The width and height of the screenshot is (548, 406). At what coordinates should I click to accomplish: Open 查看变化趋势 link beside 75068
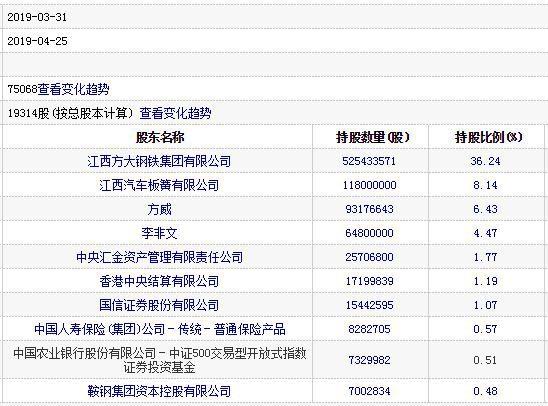(73, 89)
